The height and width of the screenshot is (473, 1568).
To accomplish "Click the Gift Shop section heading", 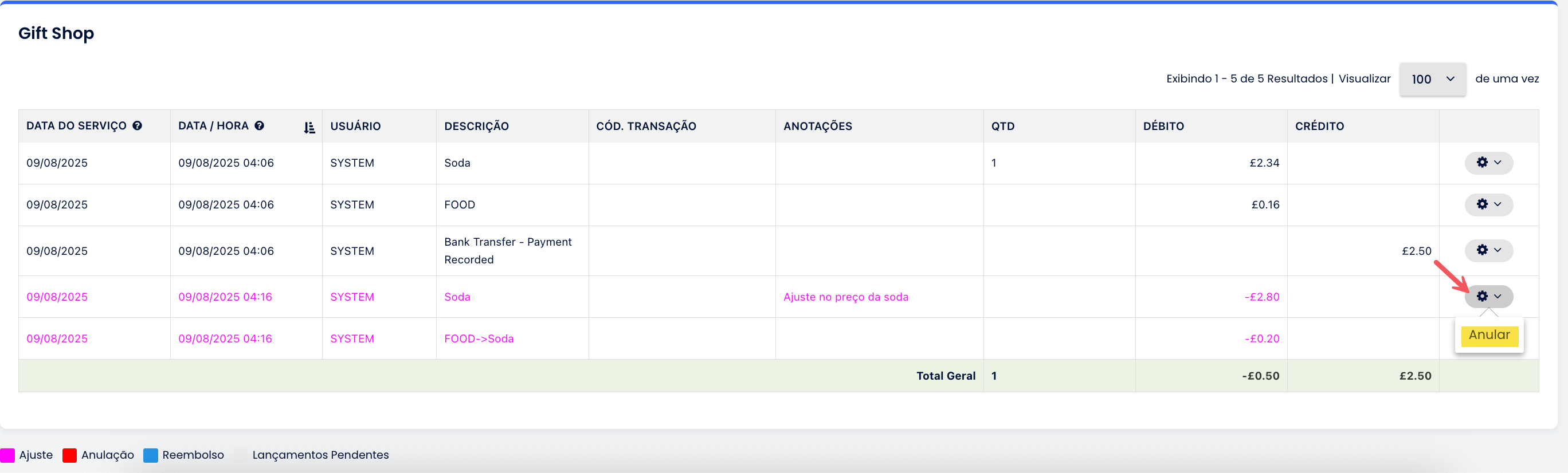I will pos(56,33).
